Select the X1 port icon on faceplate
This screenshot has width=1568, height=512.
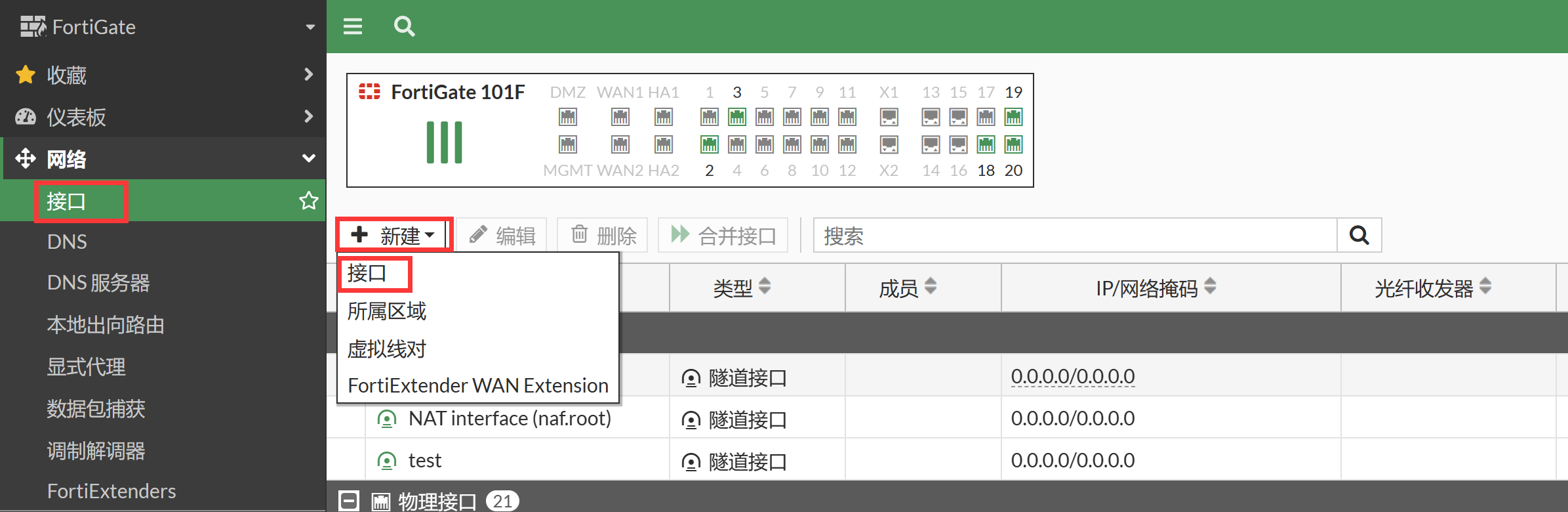coord(889,117)
